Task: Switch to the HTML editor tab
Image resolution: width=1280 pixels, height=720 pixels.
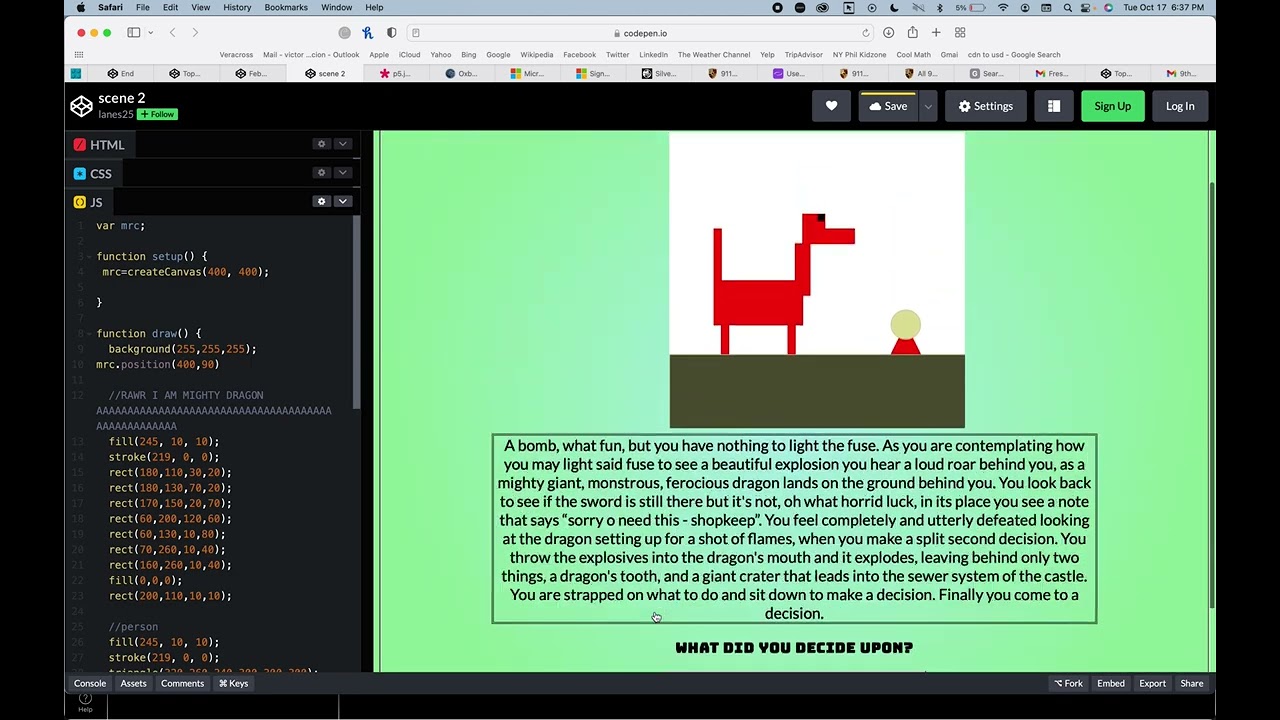Action: tap(98, 145)
